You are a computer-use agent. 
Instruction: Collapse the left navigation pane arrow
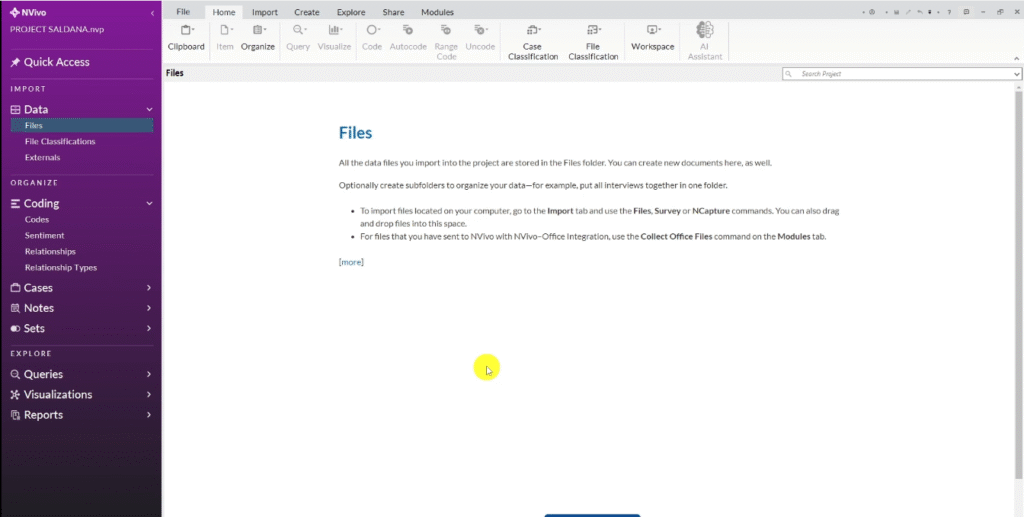(152, 13)
